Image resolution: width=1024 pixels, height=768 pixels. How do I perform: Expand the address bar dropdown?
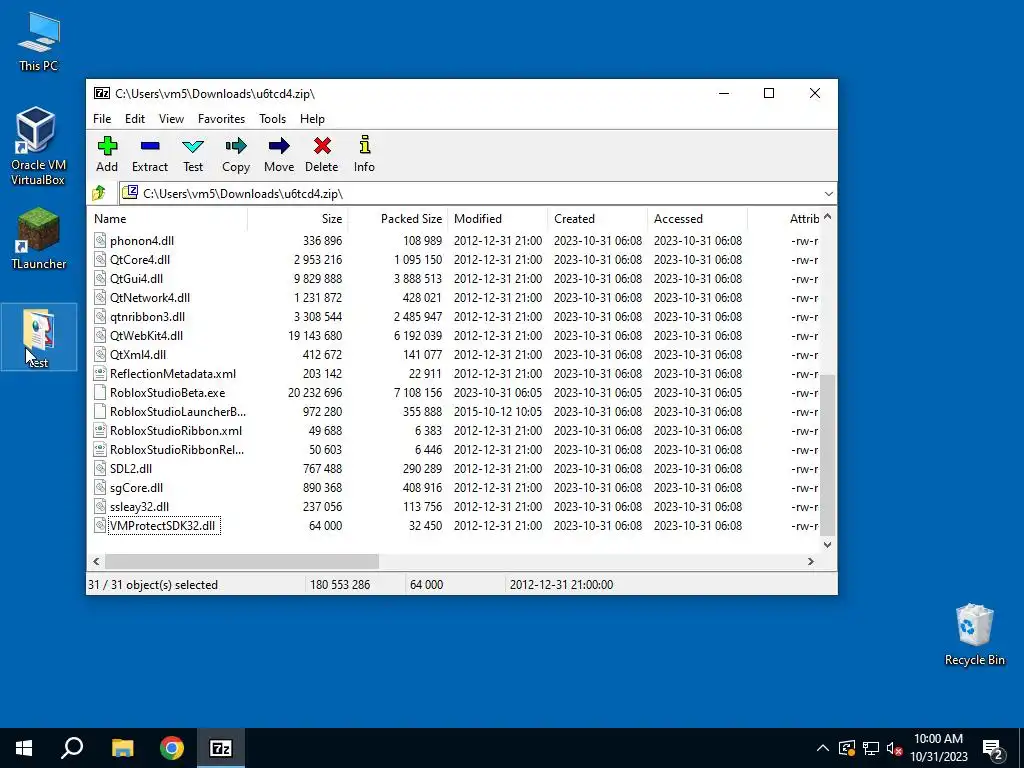(x=828, y=193)
